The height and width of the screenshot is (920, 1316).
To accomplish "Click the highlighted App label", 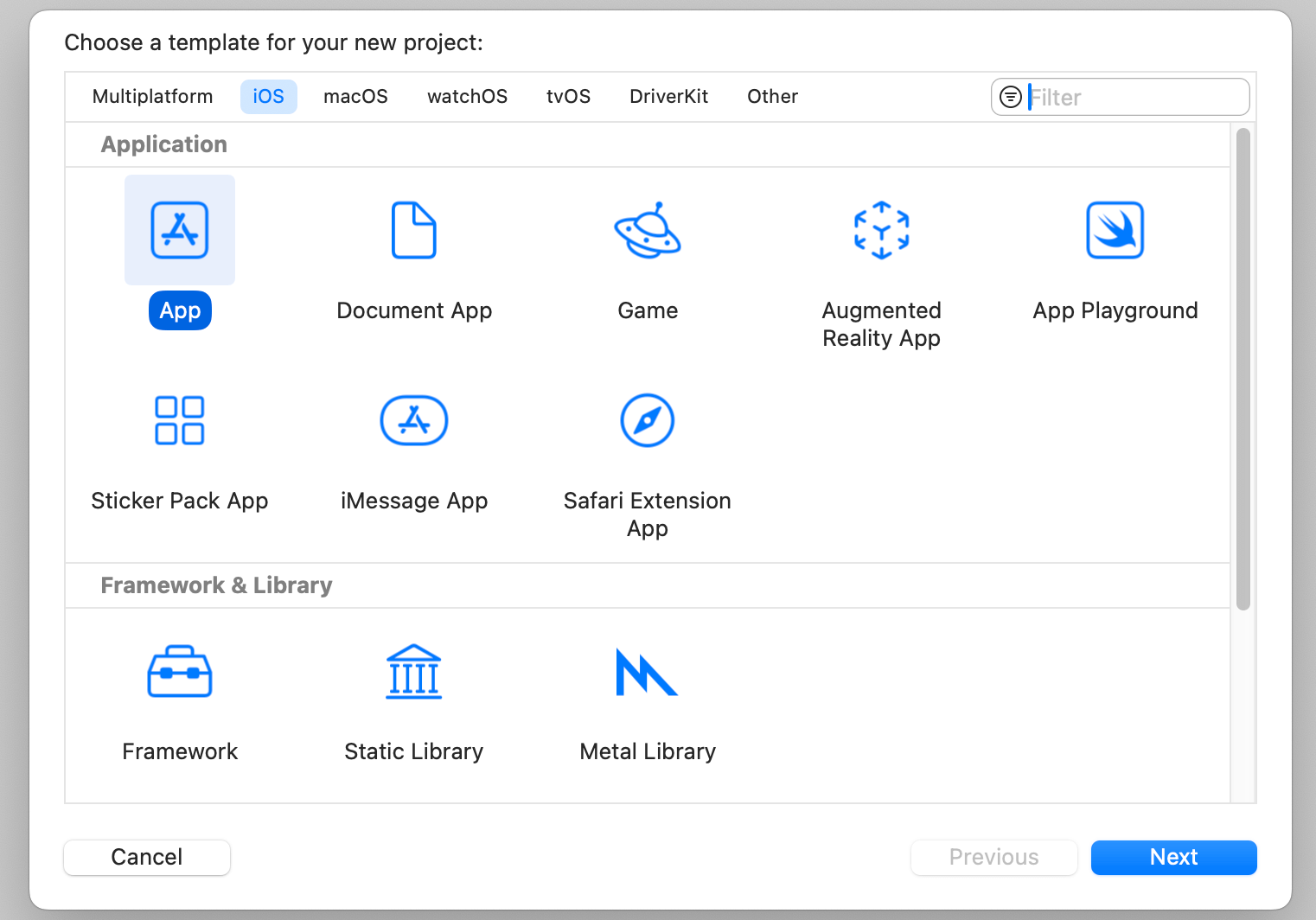I will (x=180, y=310).
